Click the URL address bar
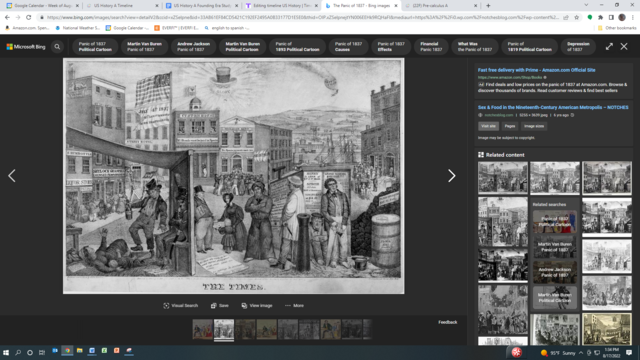640x360 pixels. (x=302, y=18)
